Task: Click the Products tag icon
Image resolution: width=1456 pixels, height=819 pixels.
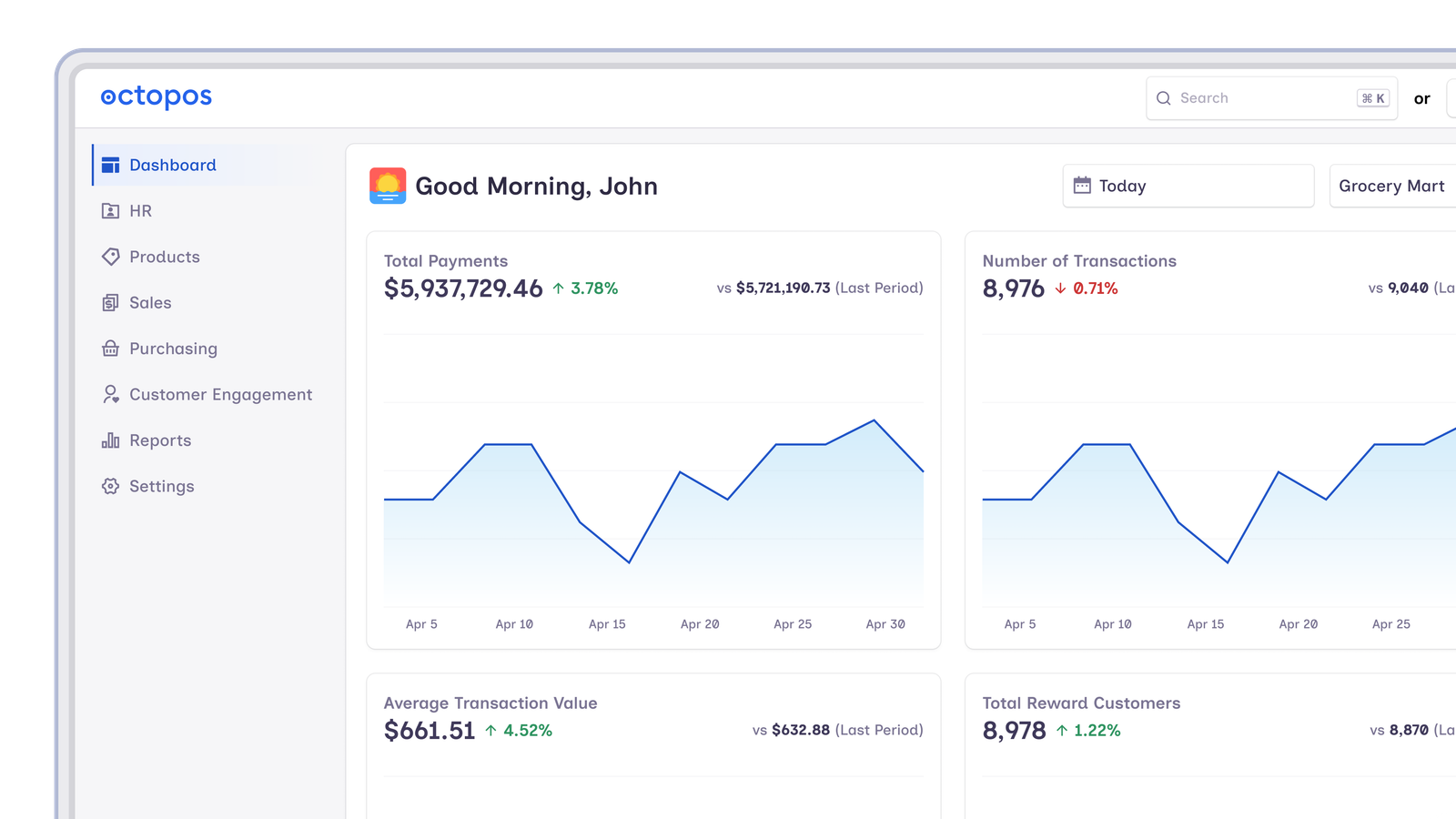Action: point(110,257)
